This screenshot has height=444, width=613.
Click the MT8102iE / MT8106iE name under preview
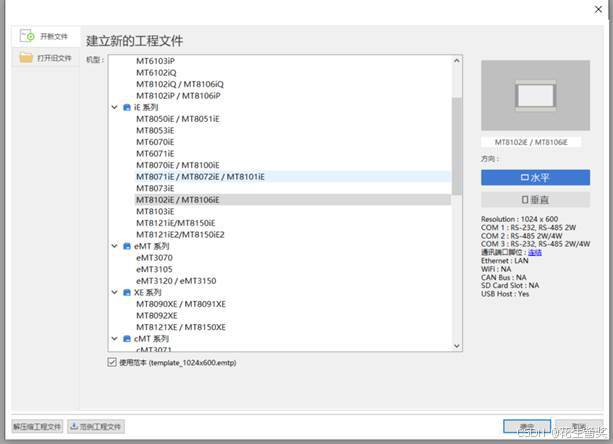click(x=531, y=142)
